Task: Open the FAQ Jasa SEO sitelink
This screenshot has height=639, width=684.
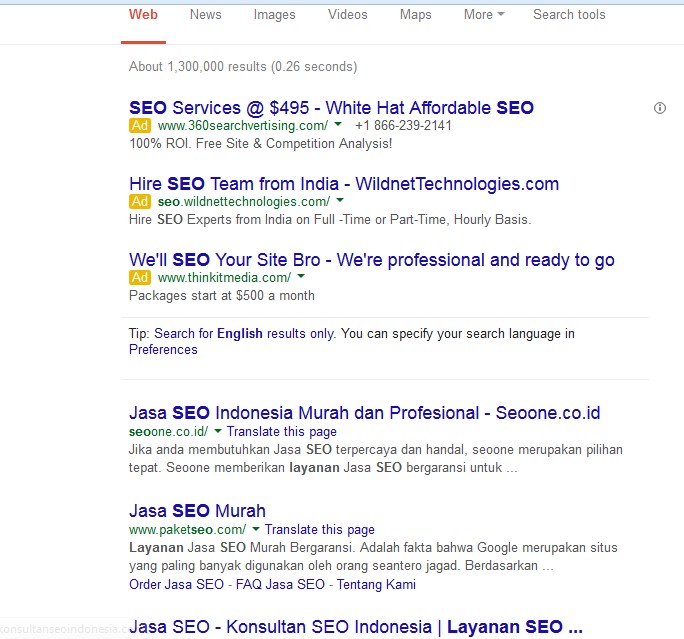Action: pos(280,585)
